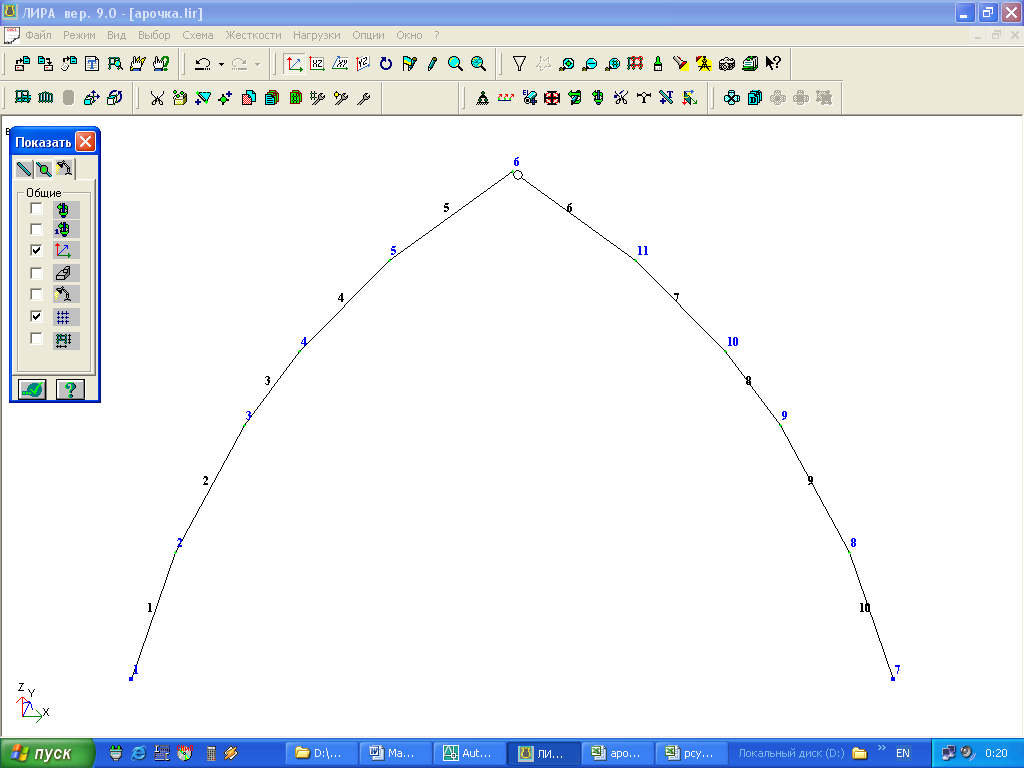Image resolution: width=1024 pixels, height=768 pixels.
Task: Click the red loads arrows icon
Action: [x=505, y=98]
